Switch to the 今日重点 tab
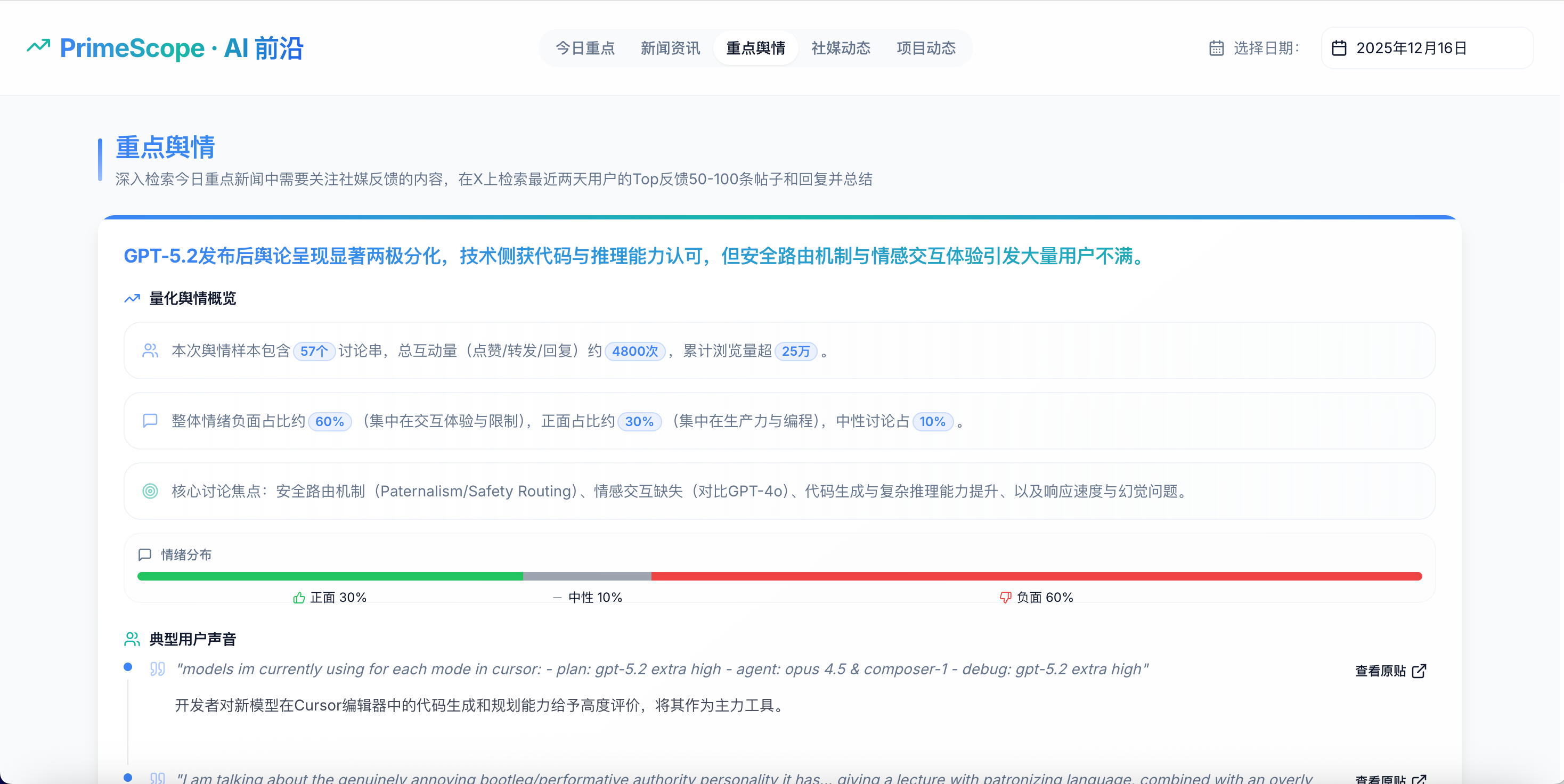 [585, 48]
